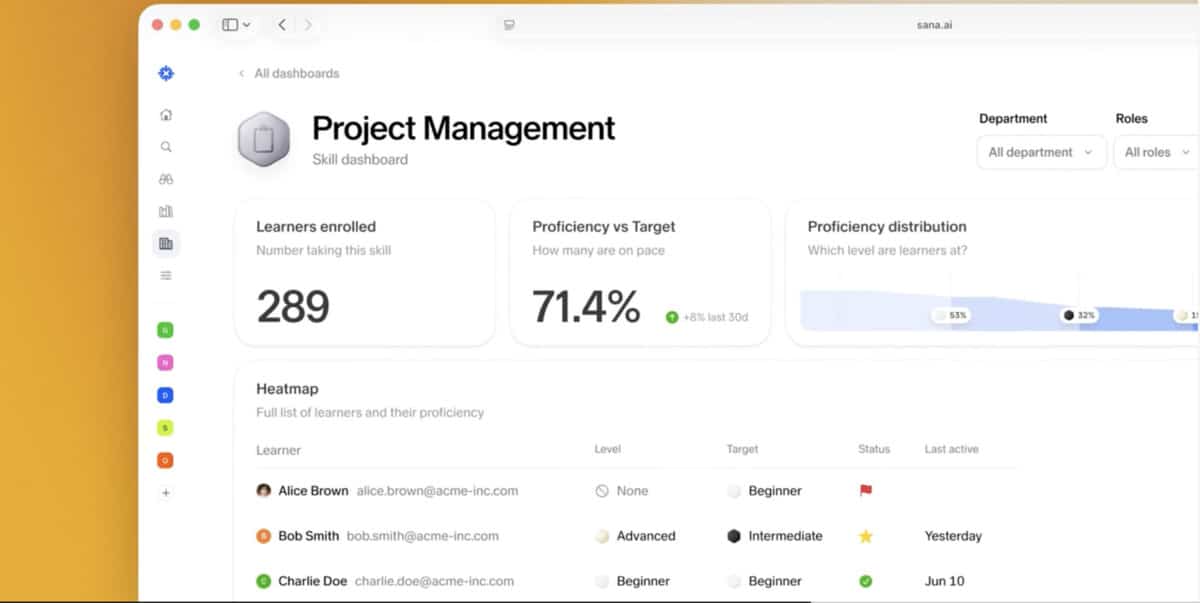Click the Sana logo icon in sidebar

(x=166, y=73)
